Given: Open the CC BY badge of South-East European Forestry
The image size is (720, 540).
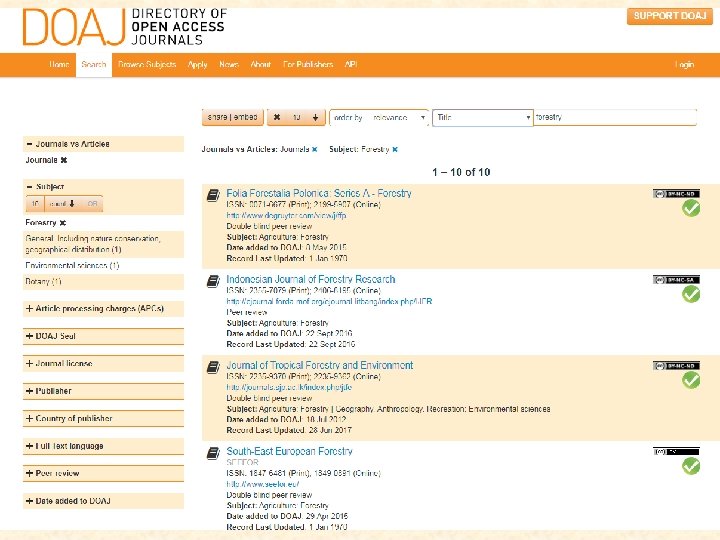Looking at the screenshot, I should point(676,452).
